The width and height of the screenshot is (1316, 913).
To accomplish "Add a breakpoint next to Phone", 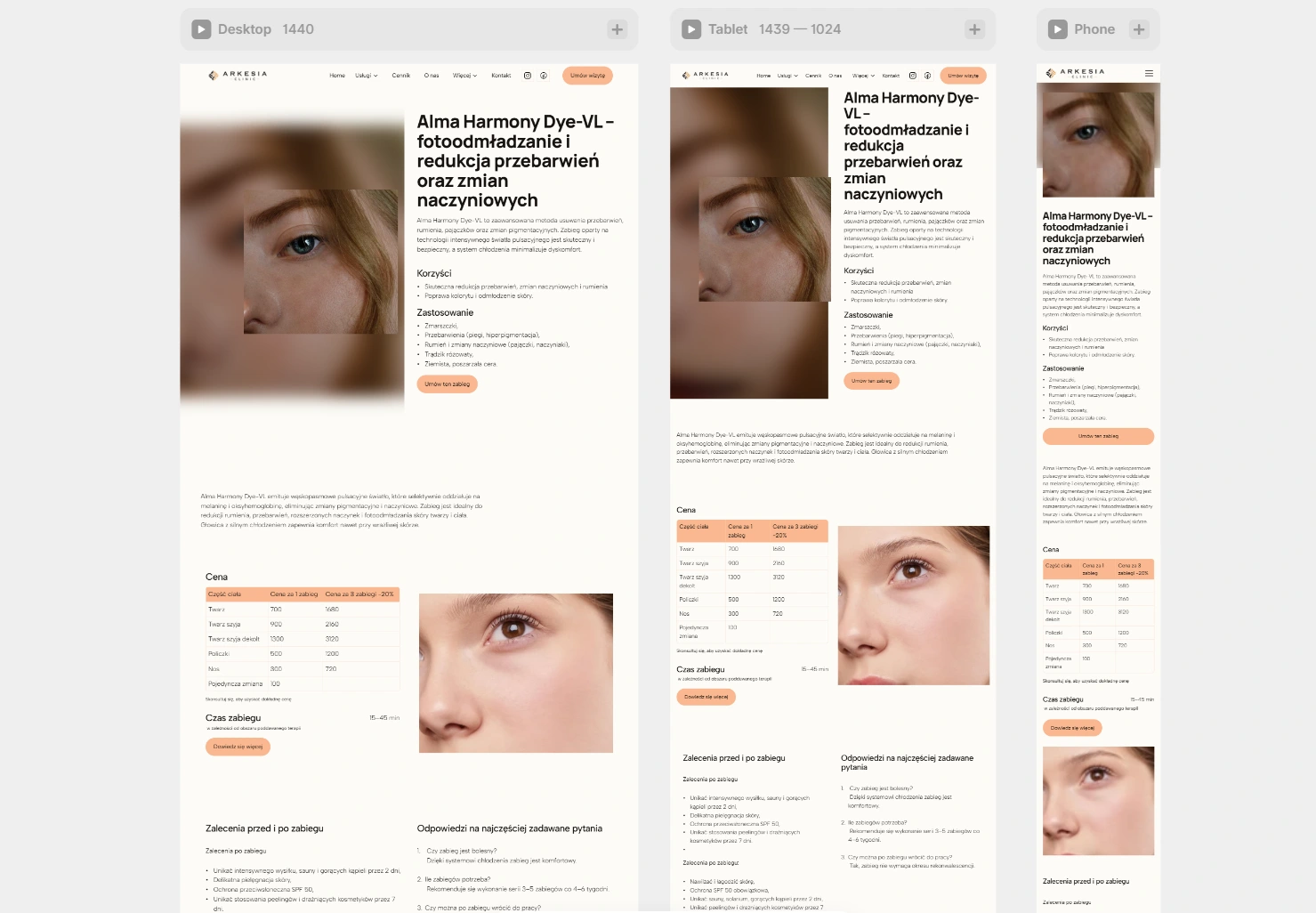I will click(1139, 29).
